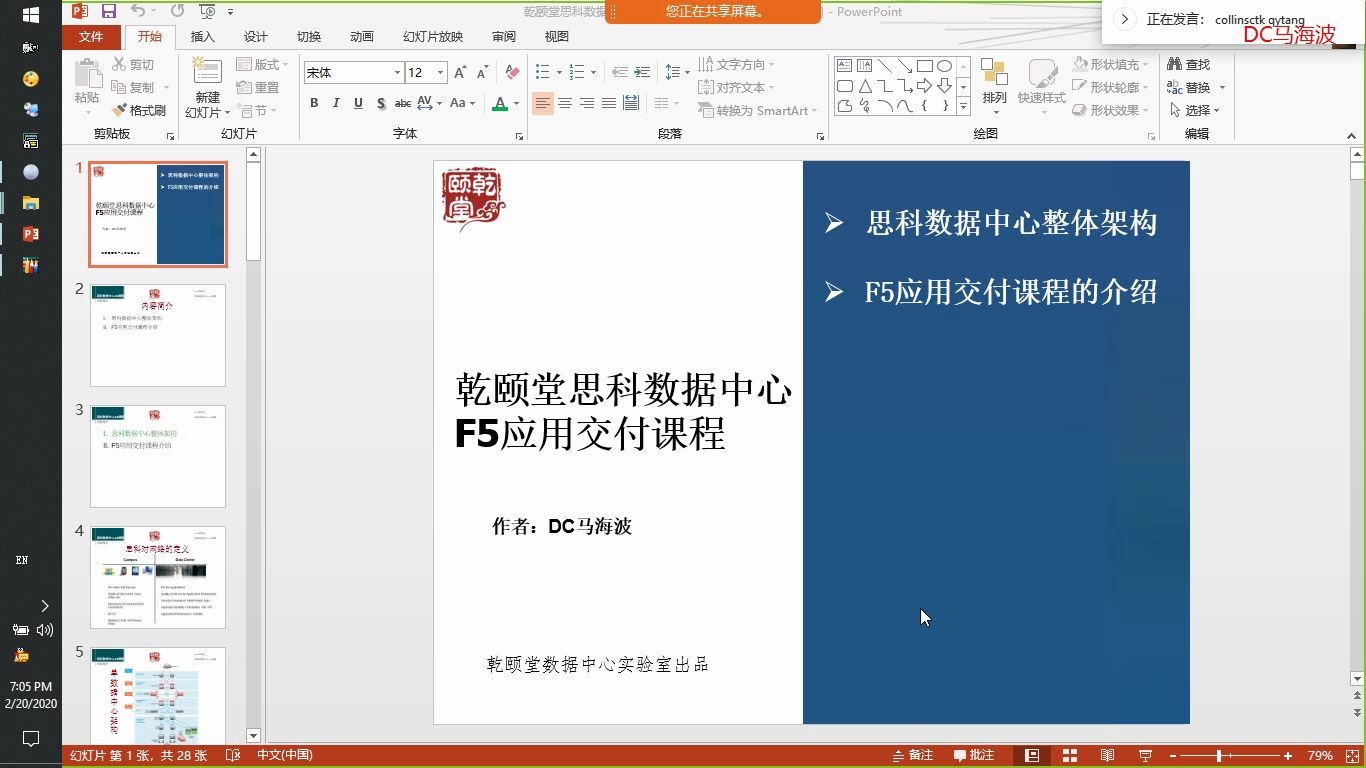This screenshot has width=1366, height=768.
Task: Open the Windows Start menu
Action: (31, 15)
